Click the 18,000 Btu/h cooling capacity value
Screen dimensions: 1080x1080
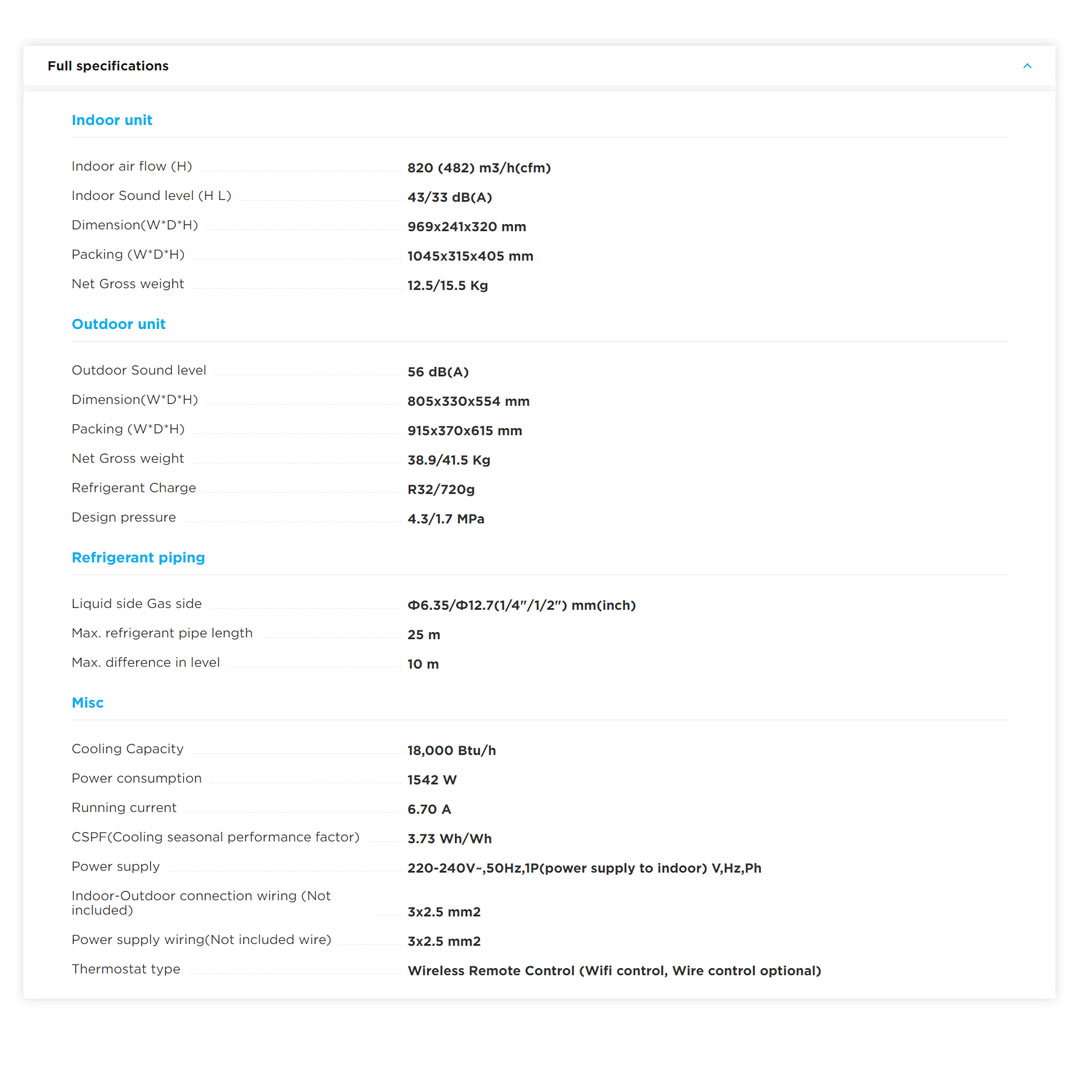point(451,751)
